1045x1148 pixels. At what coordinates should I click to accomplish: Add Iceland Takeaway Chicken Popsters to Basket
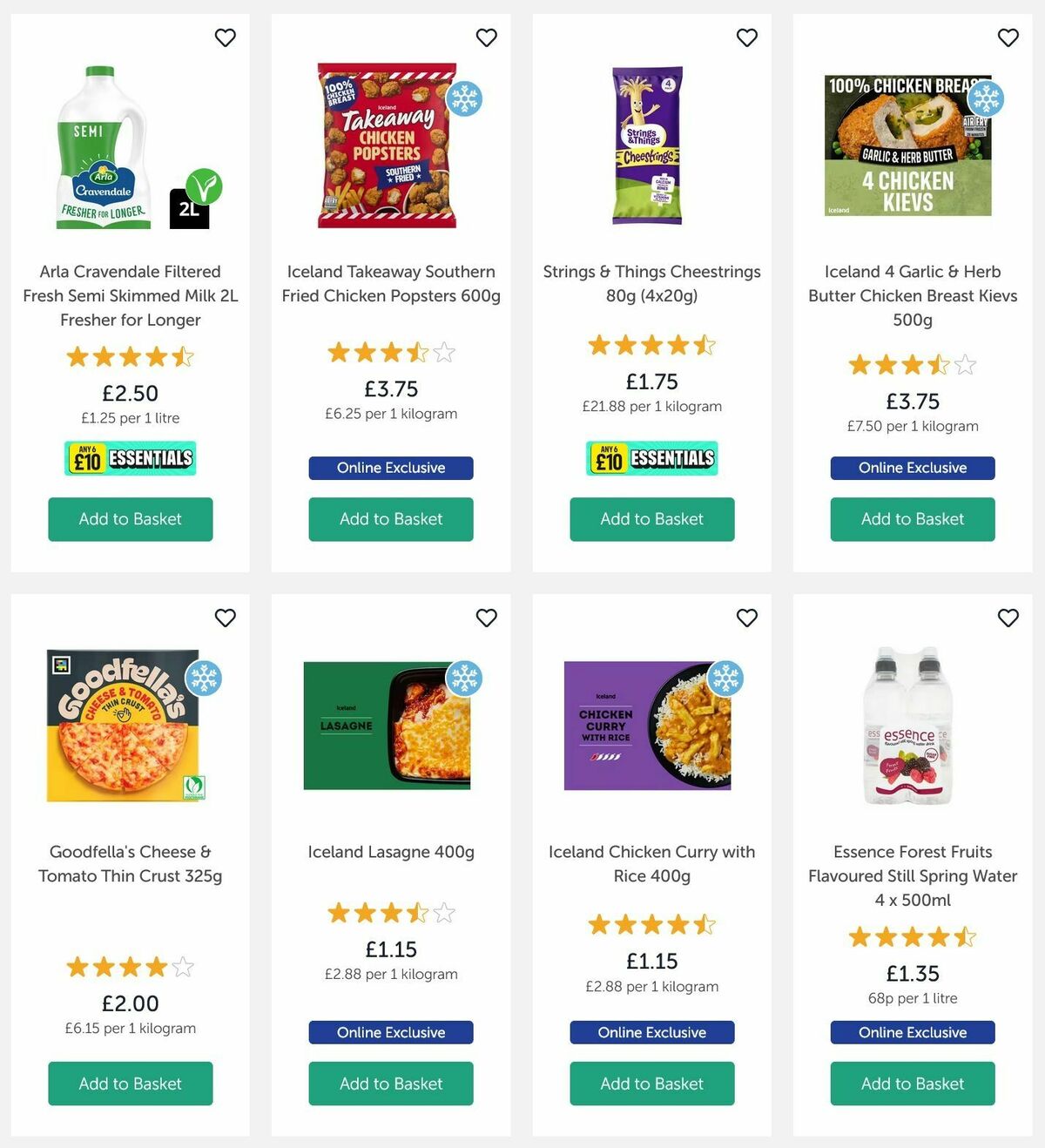(390, 519)
